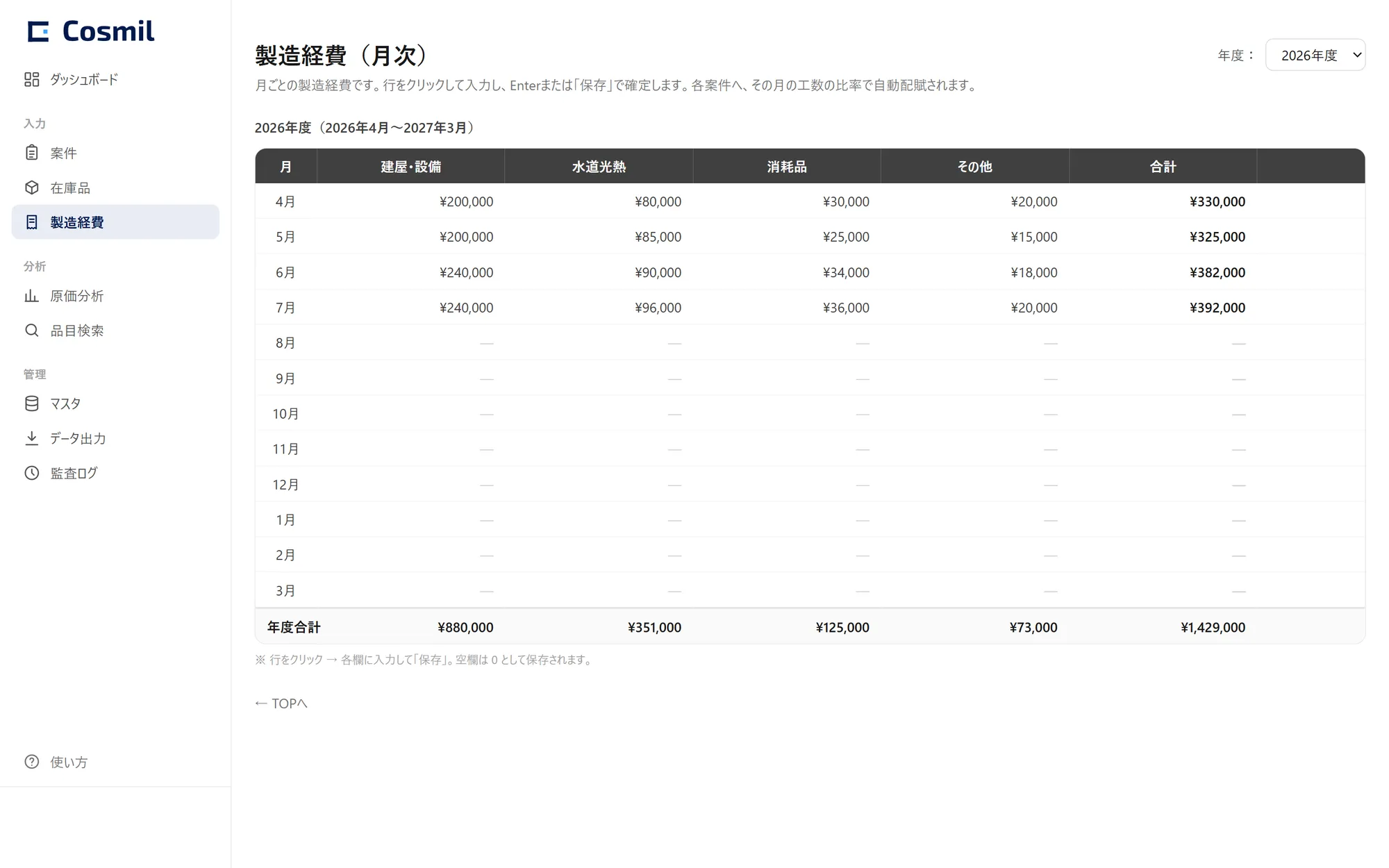Click grand total ¥1,429,000
This screenshot has width=1389, height=868.
(1213, 628)
